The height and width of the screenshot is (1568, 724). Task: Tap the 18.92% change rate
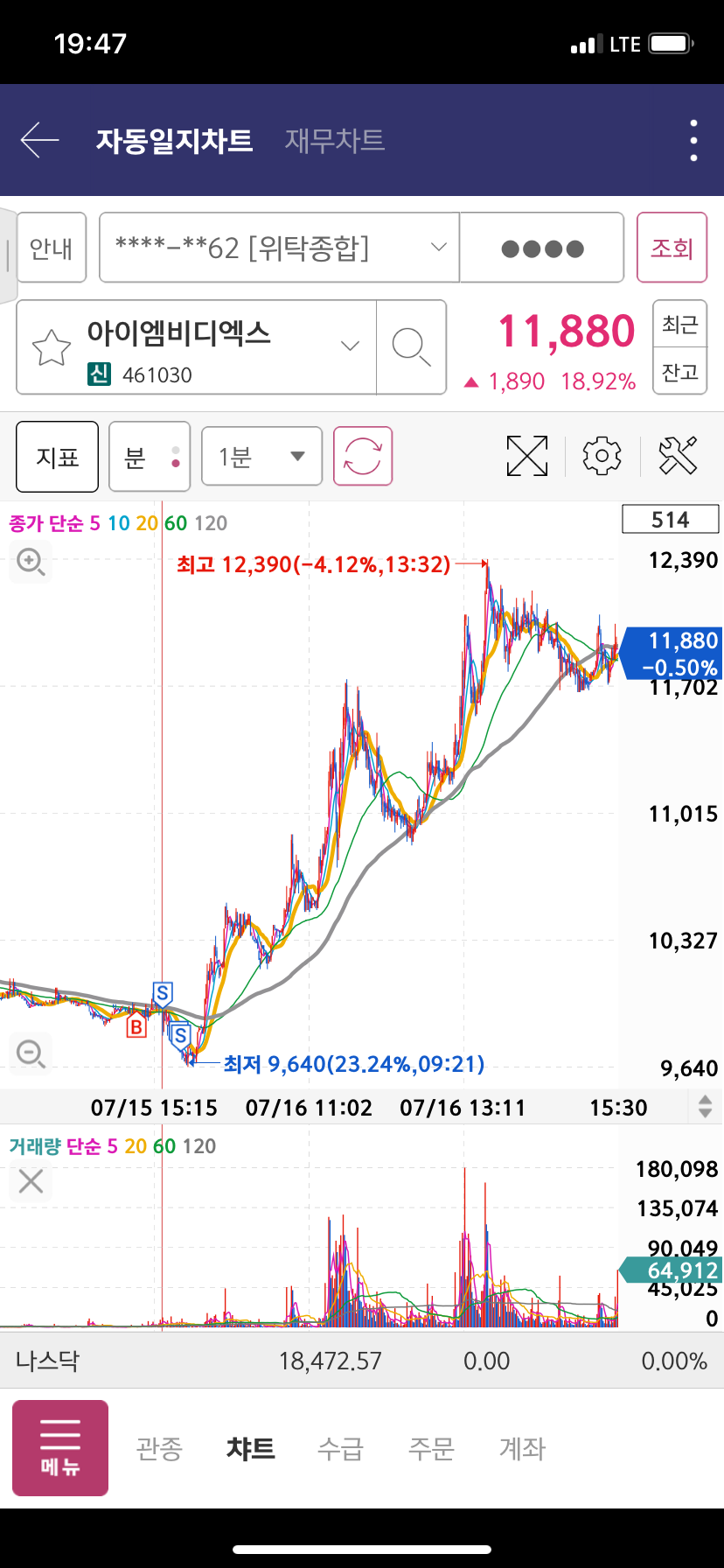tap(598, 381)
